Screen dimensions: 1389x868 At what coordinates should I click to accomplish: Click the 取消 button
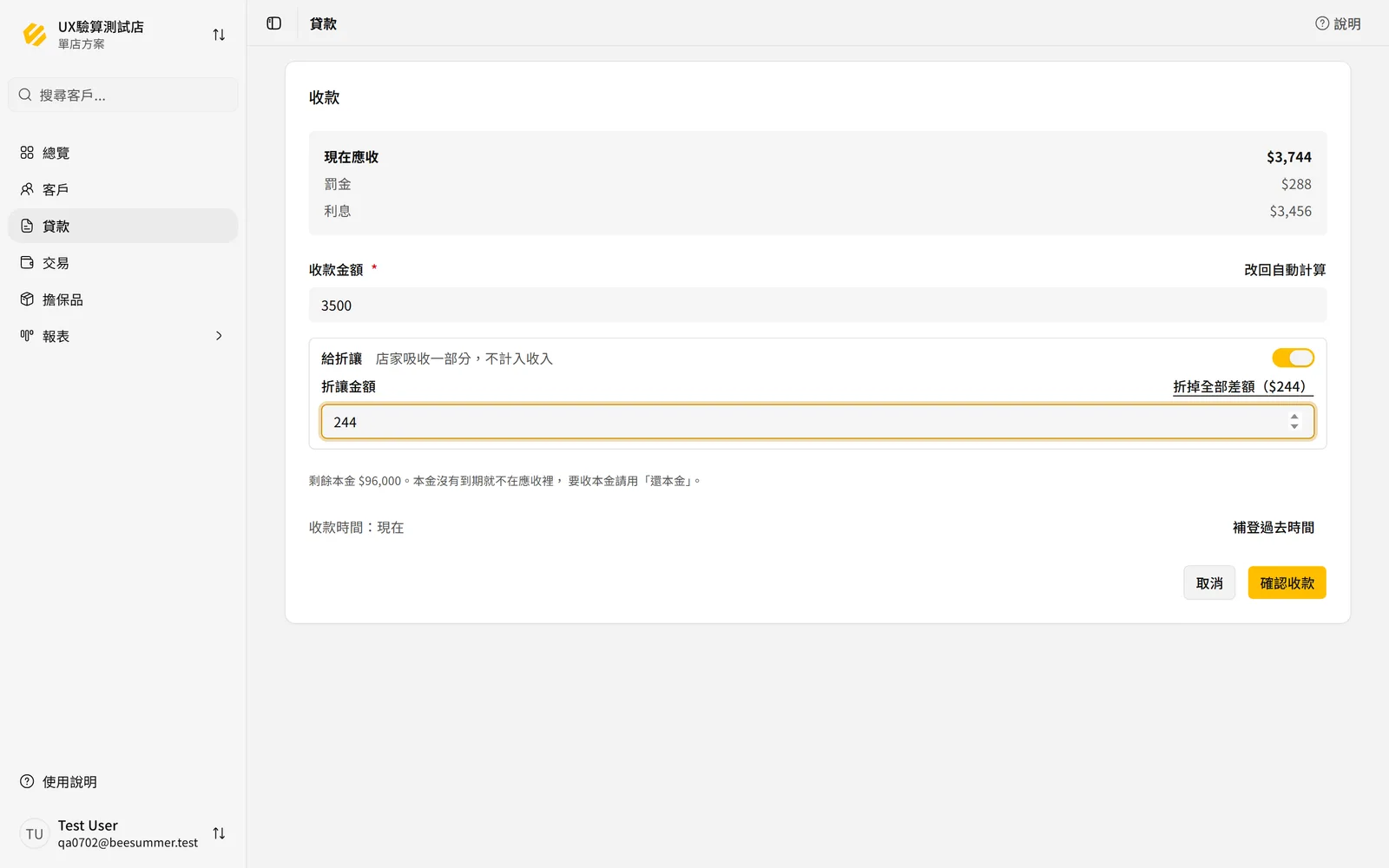1209,582
